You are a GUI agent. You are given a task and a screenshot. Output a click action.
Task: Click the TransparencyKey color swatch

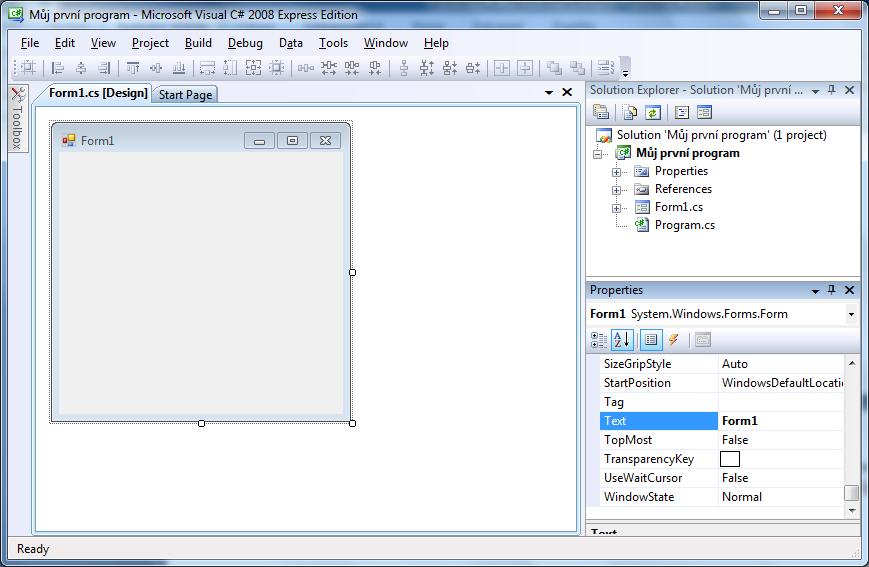(730, 459)
